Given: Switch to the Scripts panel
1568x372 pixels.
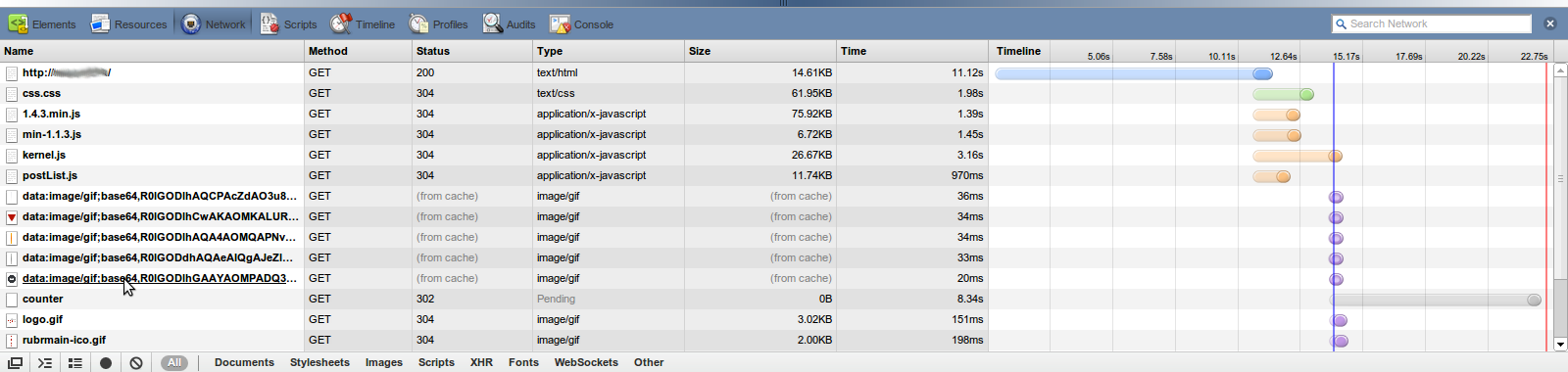Looking at the screenshot, I should pyautogui.click(x=289, y=23).
